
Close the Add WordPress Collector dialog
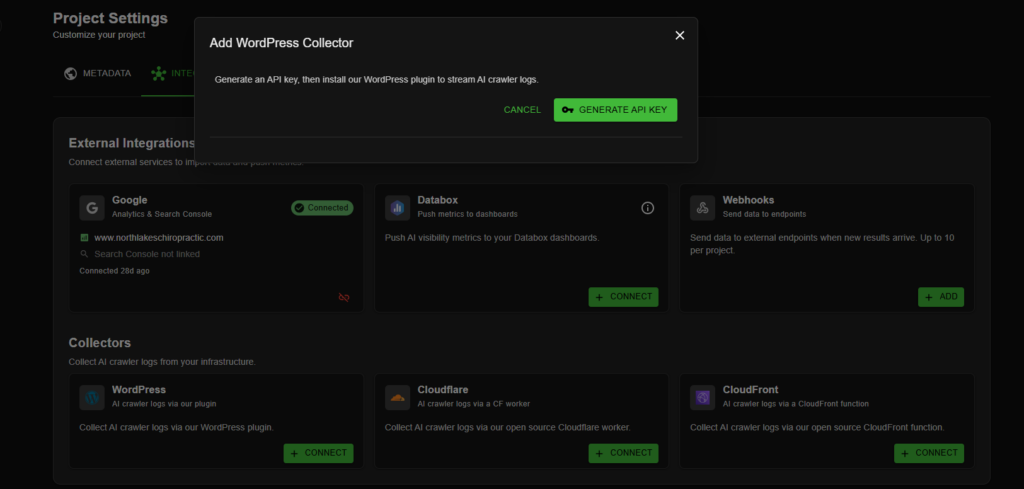pyautogui.click(x=679, y=35)
